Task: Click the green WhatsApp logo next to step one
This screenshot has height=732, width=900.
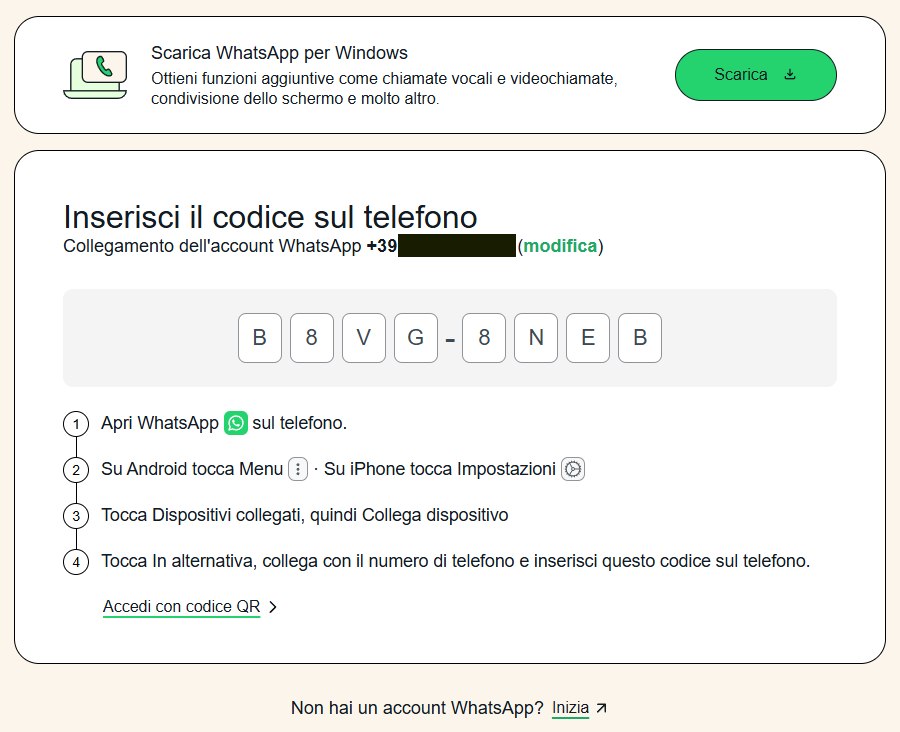Action: pos(235,423)
